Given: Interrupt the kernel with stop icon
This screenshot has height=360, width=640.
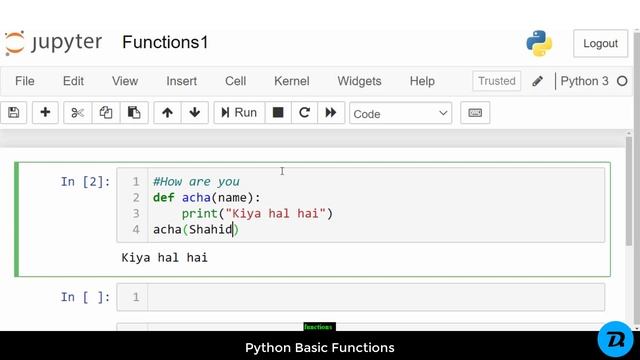Looking at the screenshot, I should (x=278, y=113).
